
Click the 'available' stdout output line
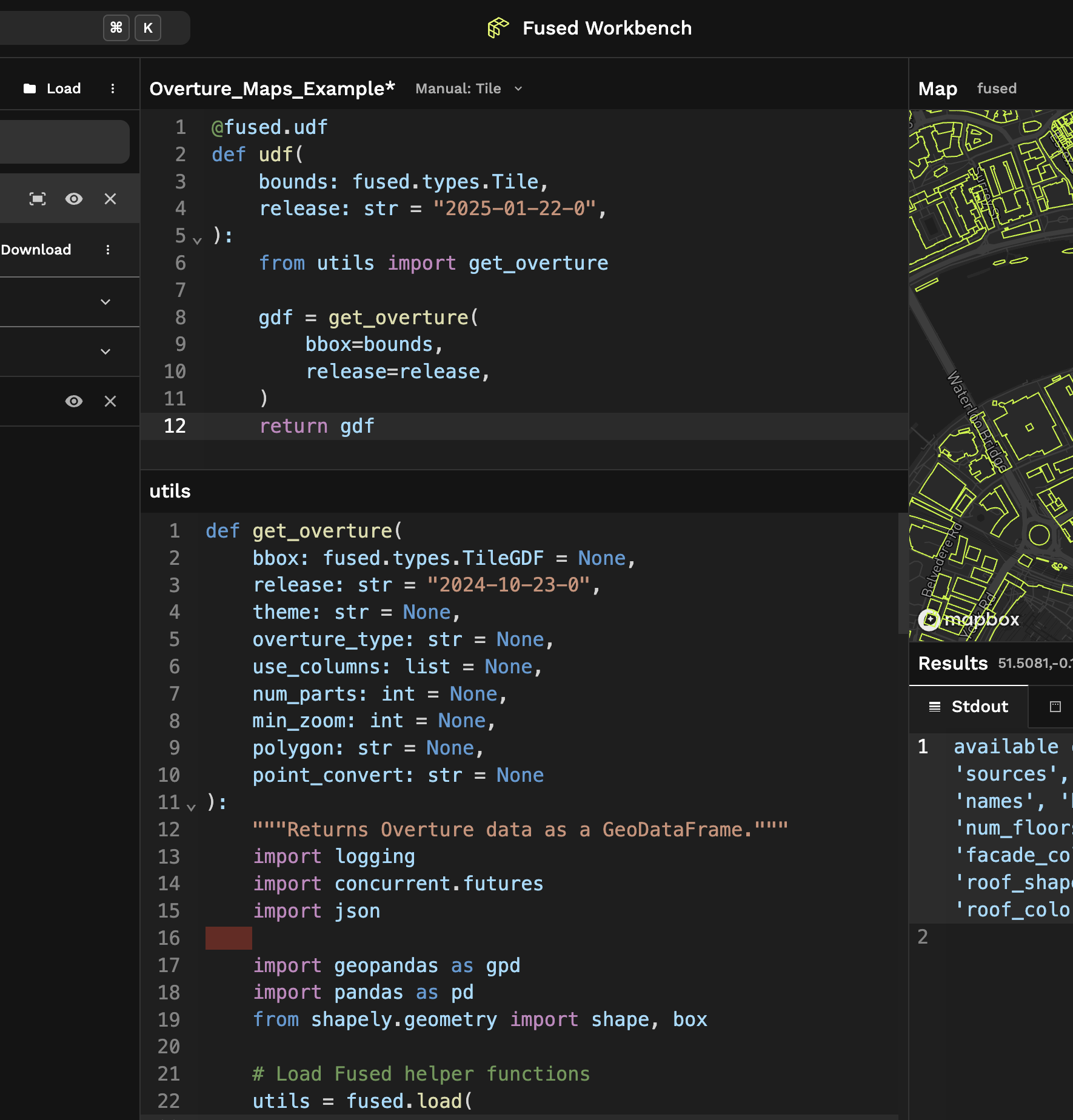click(1006, 747)
